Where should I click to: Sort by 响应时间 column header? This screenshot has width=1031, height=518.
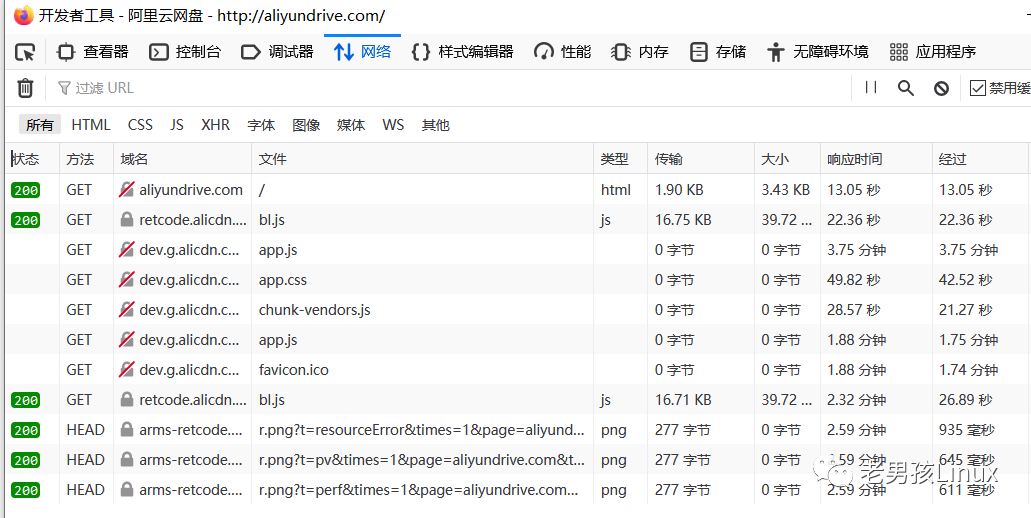876,159
